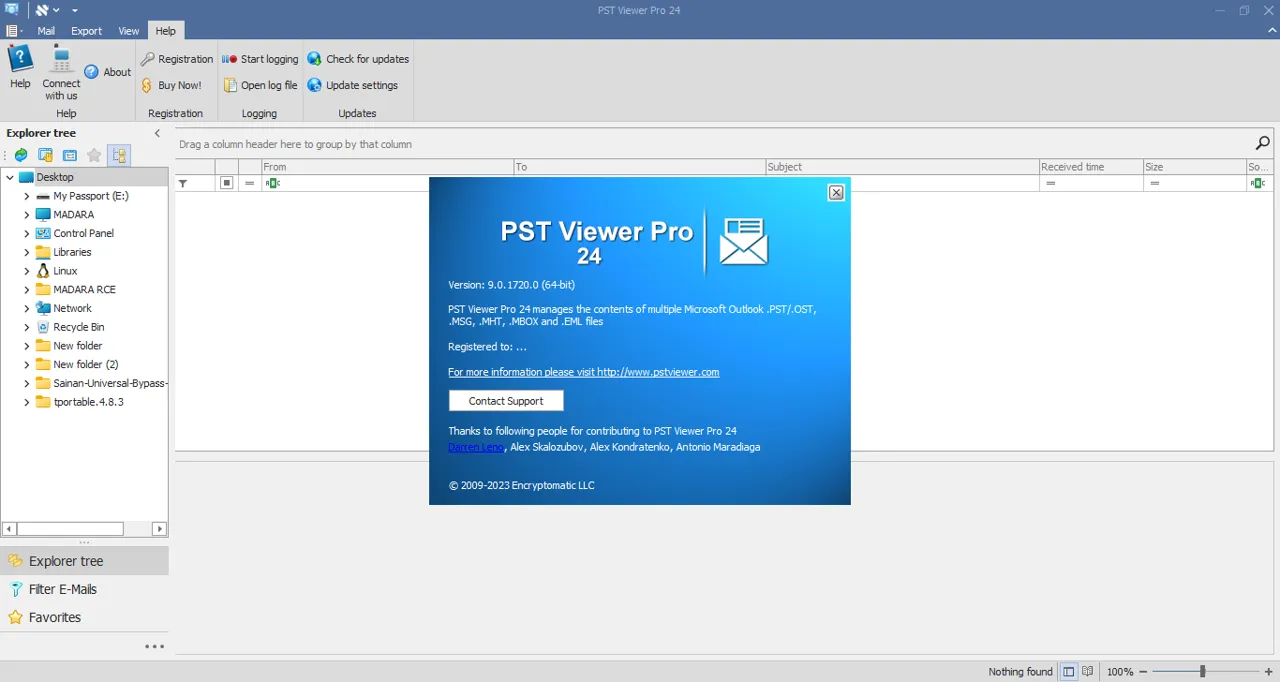This screenshot has width=1280, height=682.
Task: Expand the Network node
Action: point(27,308)
